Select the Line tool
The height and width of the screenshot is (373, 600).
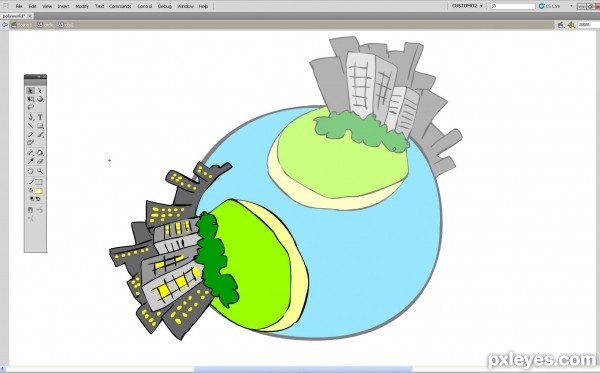[x=30, y=126]
